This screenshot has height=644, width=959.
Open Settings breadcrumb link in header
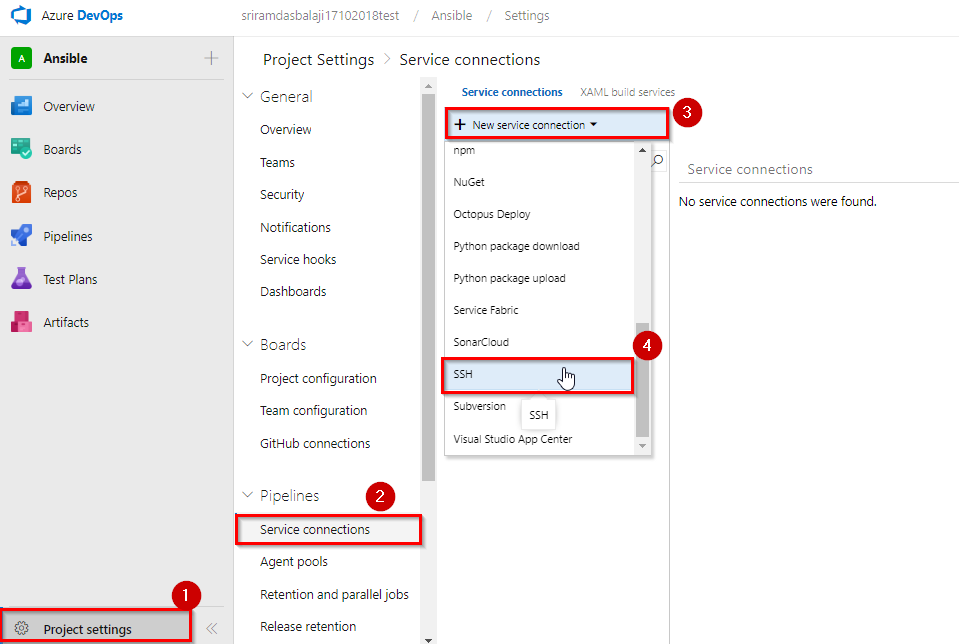click(x=527, y=15)
